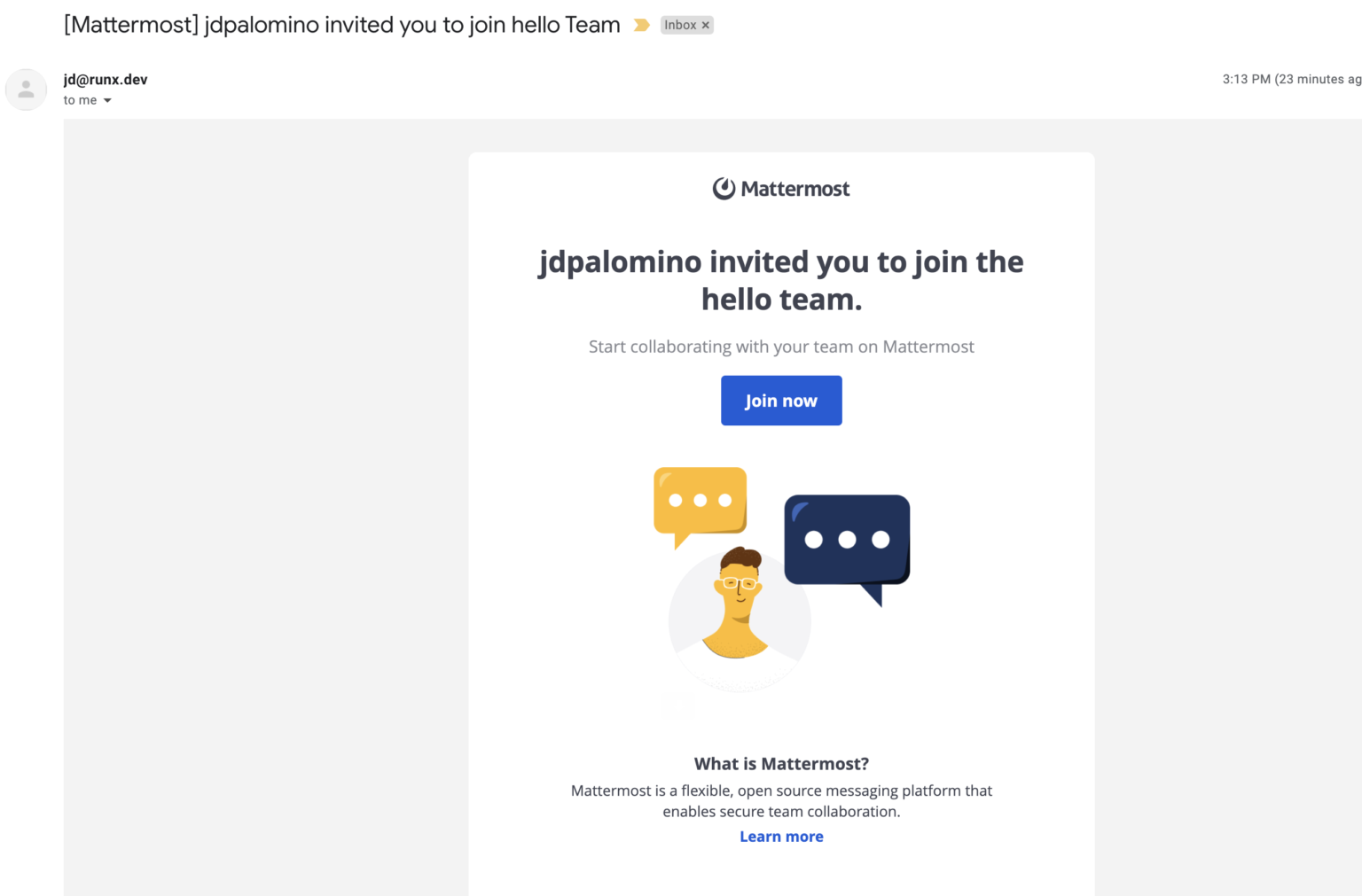Viewport: 1362px width, 896px height.
Task: Click the "Start collaborating with your team" text
Action: [x=781, y=347]
